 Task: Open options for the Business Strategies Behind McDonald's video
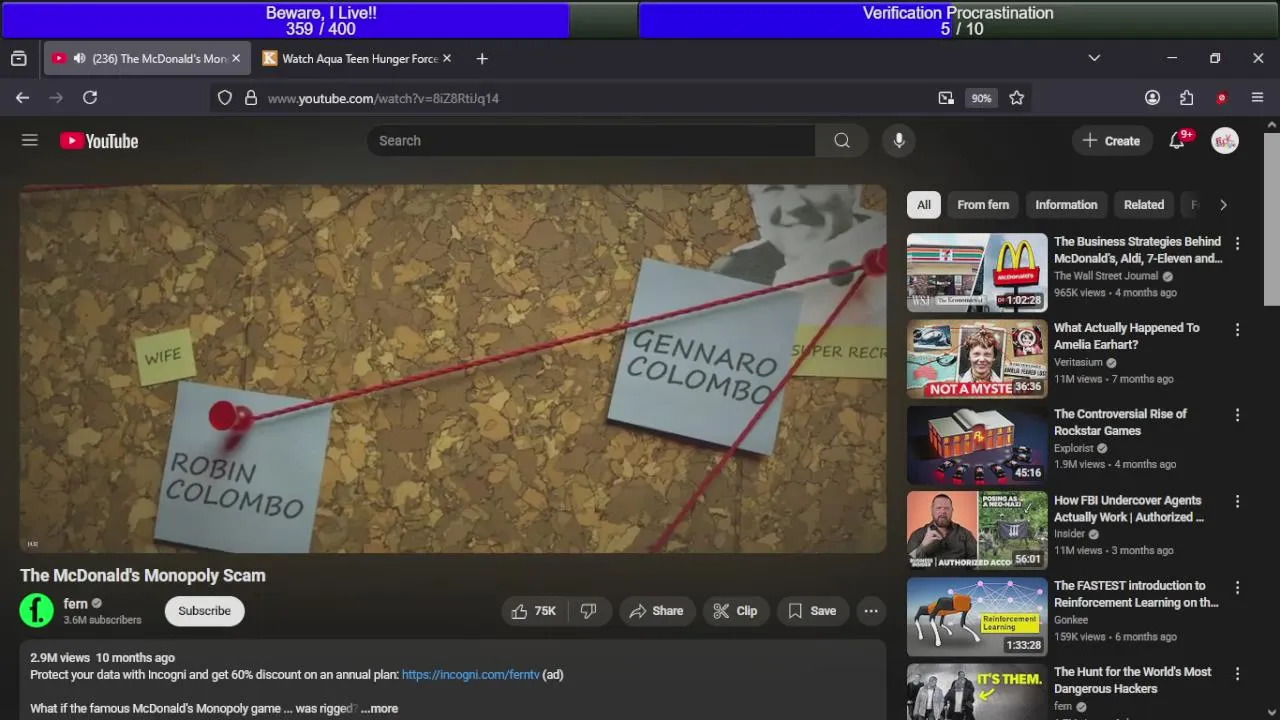[x=1237, y=243]
